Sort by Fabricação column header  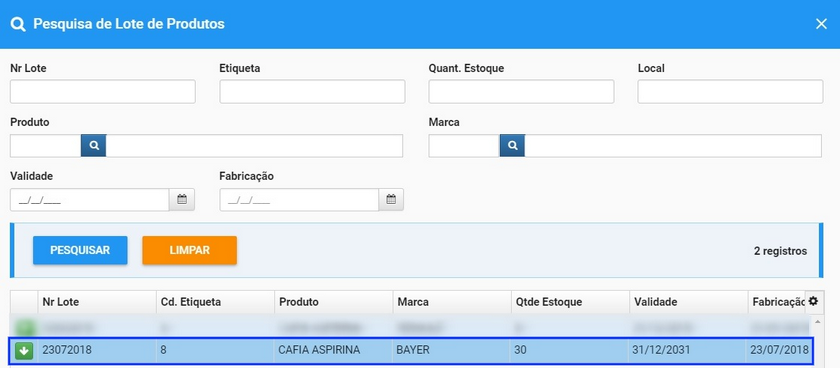[x=777, y=302]
